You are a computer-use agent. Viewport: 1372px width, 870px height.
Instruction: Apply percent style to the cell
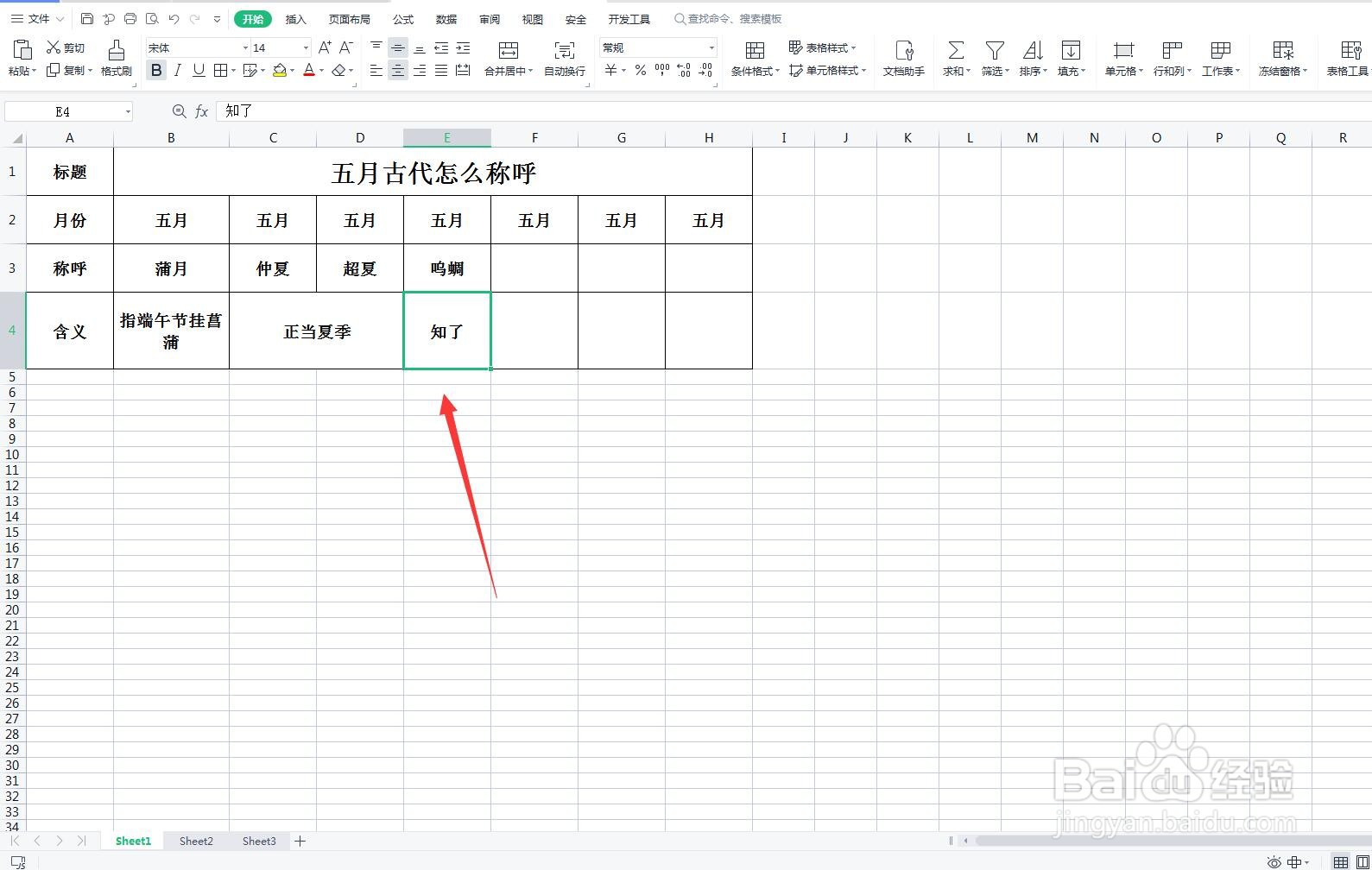click(641, 70)
